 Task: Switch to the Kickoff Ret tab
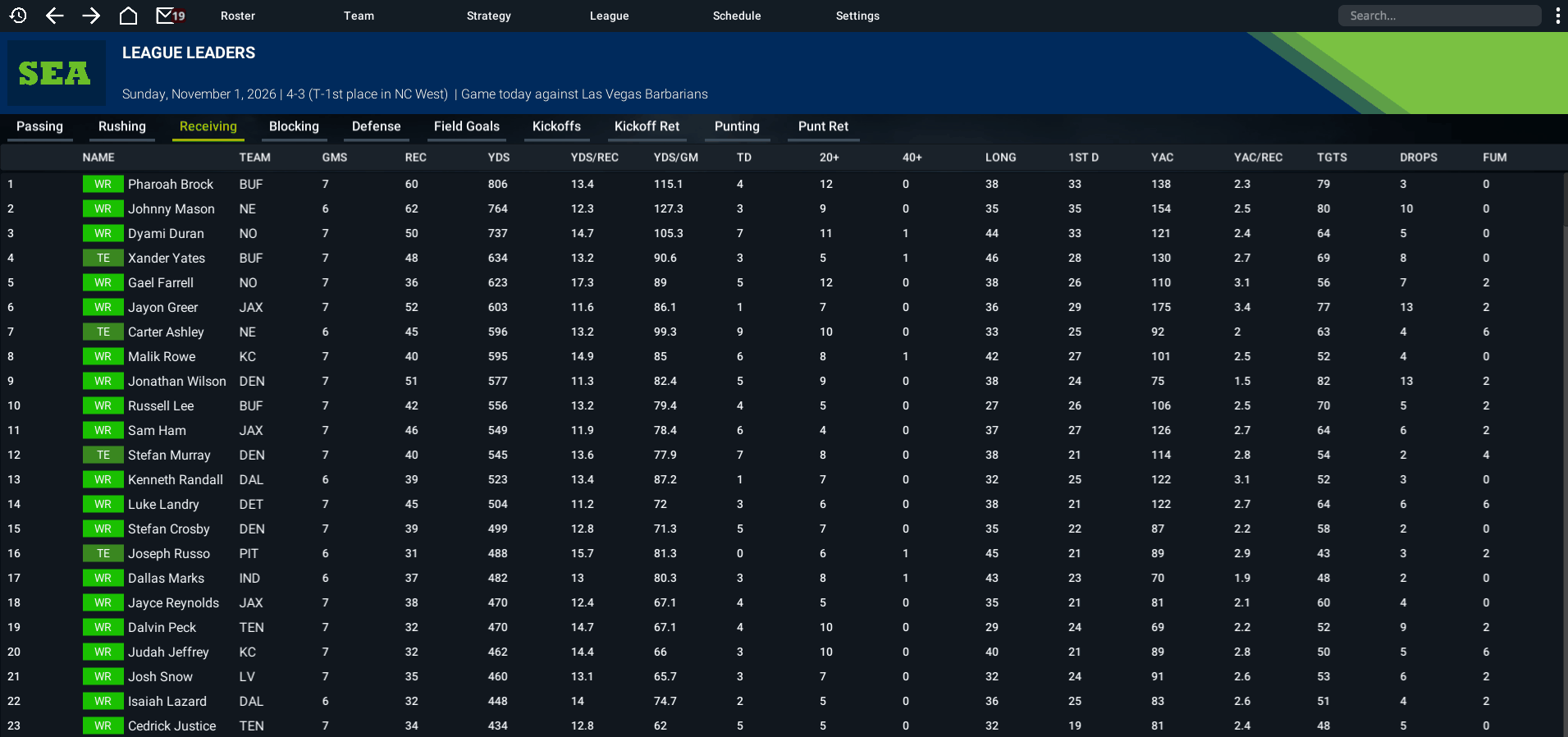pos(647,126)
